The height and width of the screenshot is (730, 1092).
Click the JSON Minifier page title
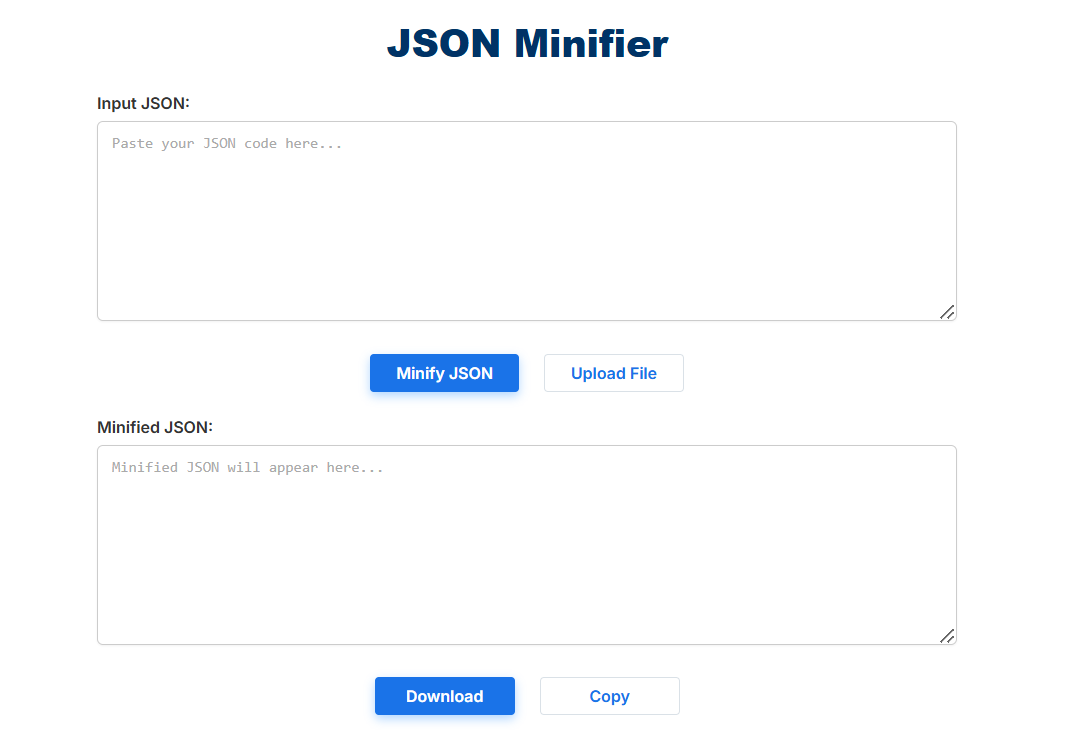528,43
